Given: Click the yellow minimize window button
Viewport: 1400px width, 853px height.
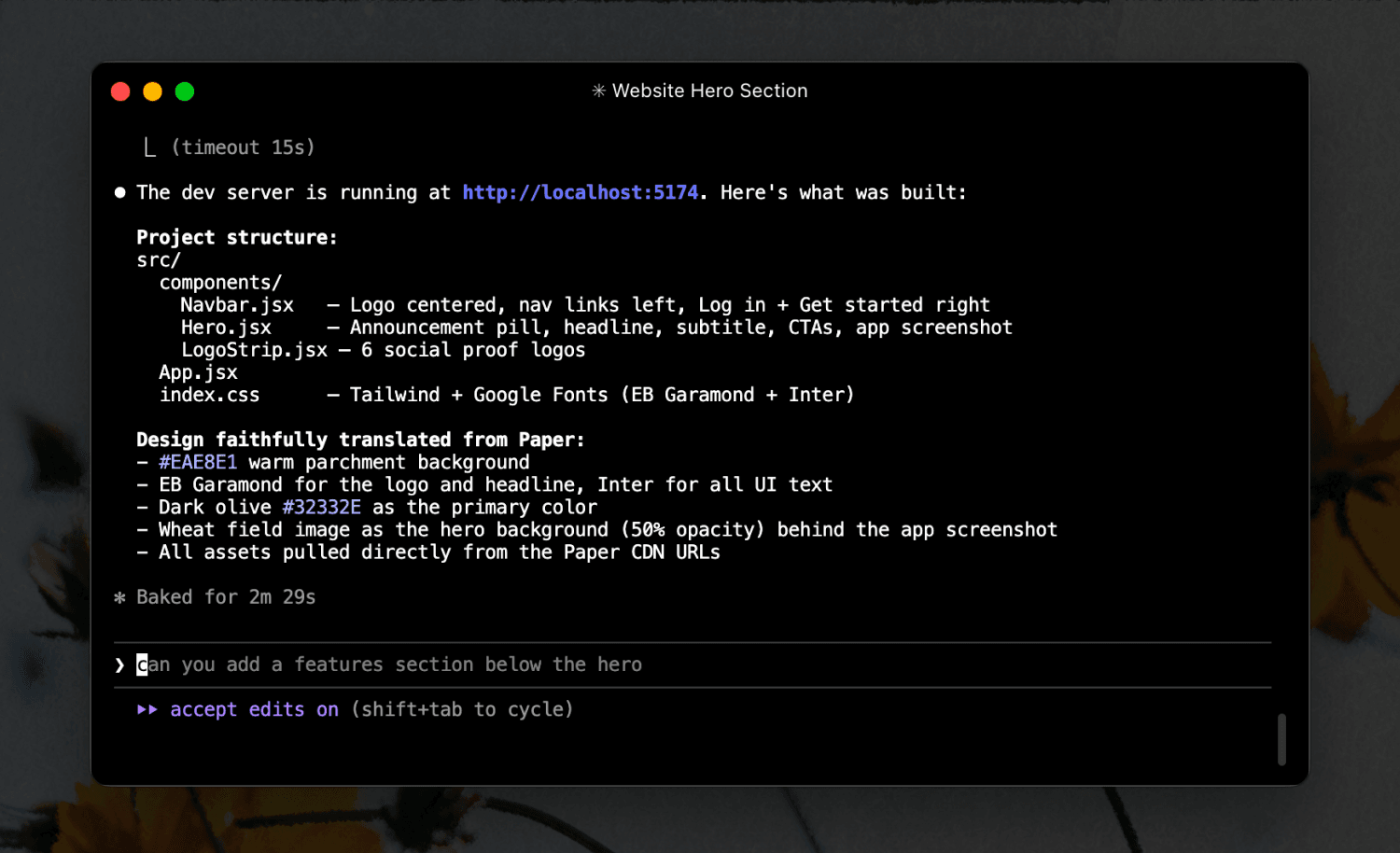Looking at the screenshot, I should [x=152, y=91].
